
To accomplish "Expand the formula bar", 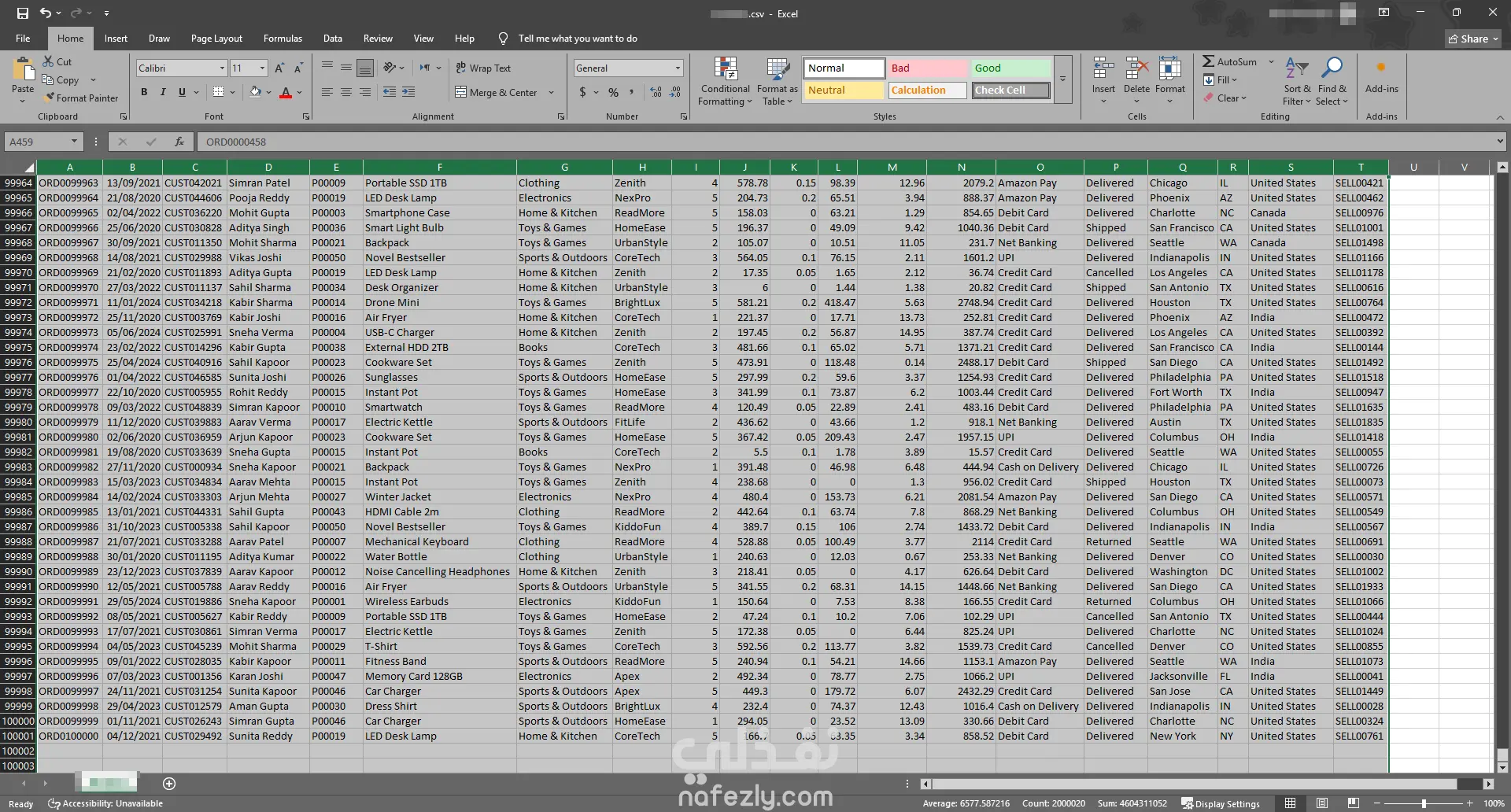I will (x=1500, y=142).
